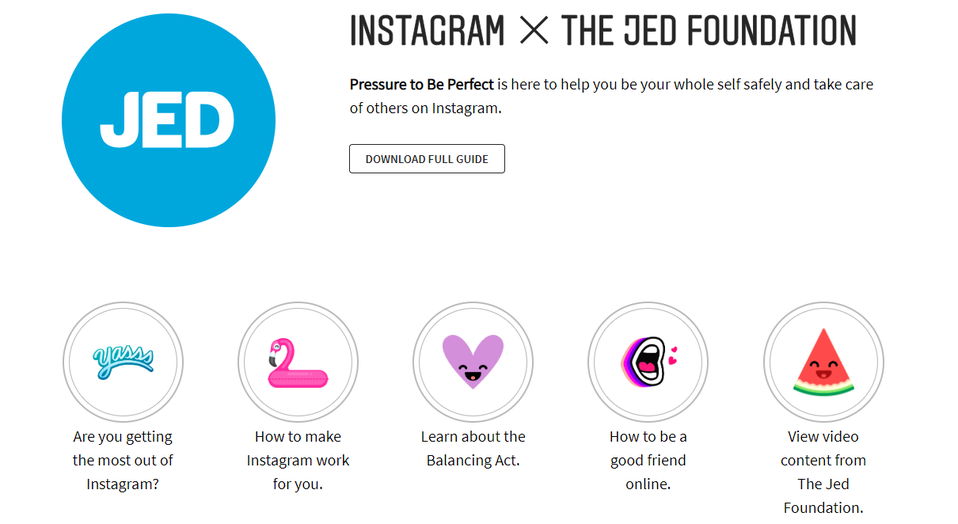Click the small pink hearts beside the mouth
The height and width of the screenshot is (524, 958).
click(x=673, y=355)
